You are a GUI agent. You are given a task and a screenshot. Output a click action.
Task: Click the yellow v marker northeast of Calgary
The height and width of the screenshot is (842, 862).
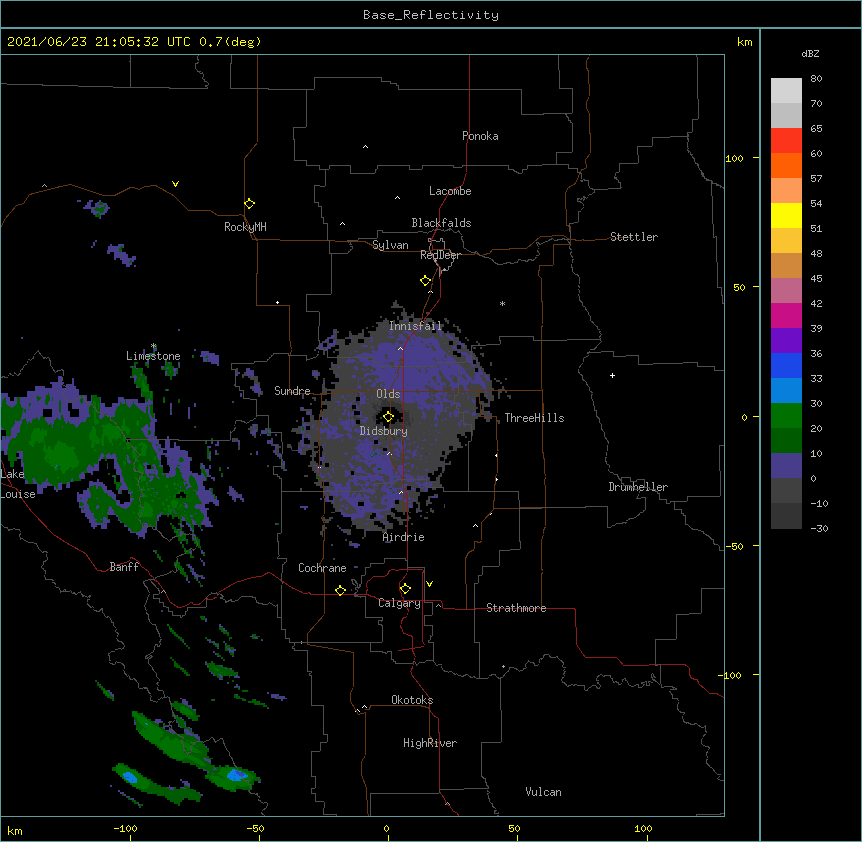click(x=429, y=584)
